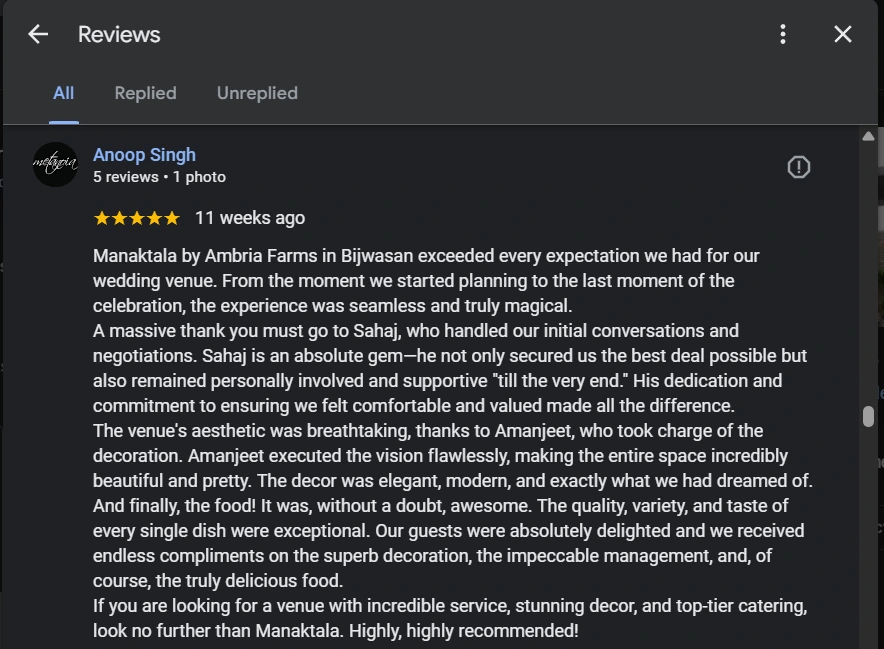Click the fifth star of the rating

click(x=172, y=218)
